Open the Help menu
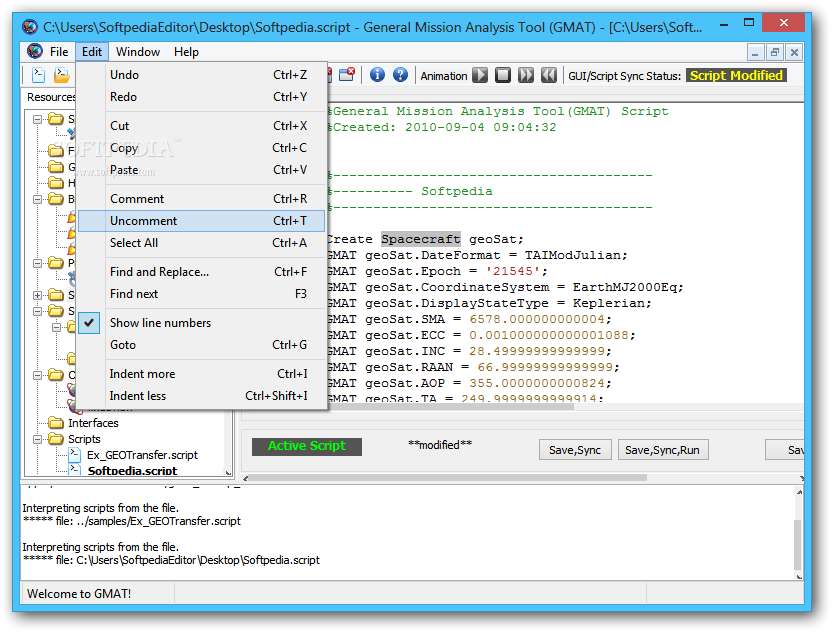This screenshot has height=632, width=832. (186, 52)
